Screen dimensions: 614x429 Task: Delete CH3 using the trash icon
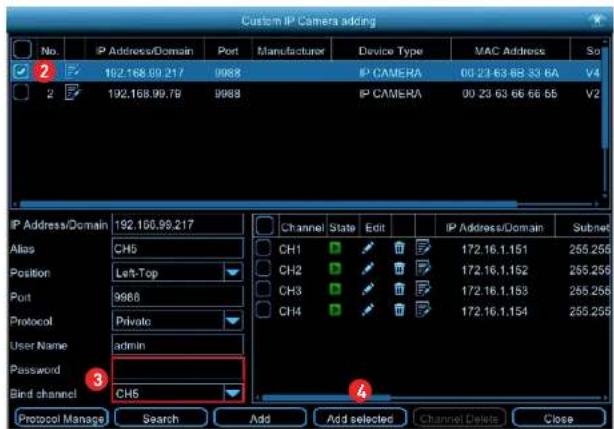[x=399, y=289]
